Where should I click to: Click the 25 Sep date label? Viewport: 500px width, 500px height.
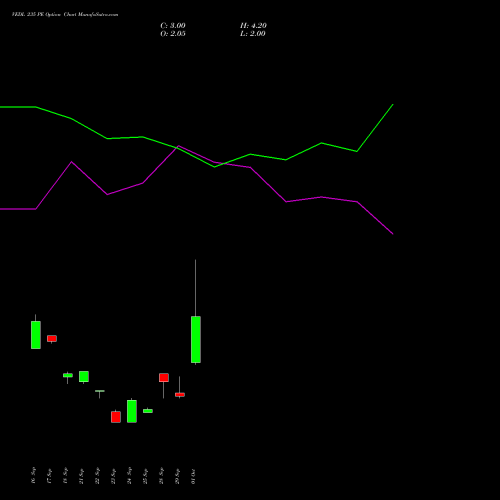click(145, 476)
